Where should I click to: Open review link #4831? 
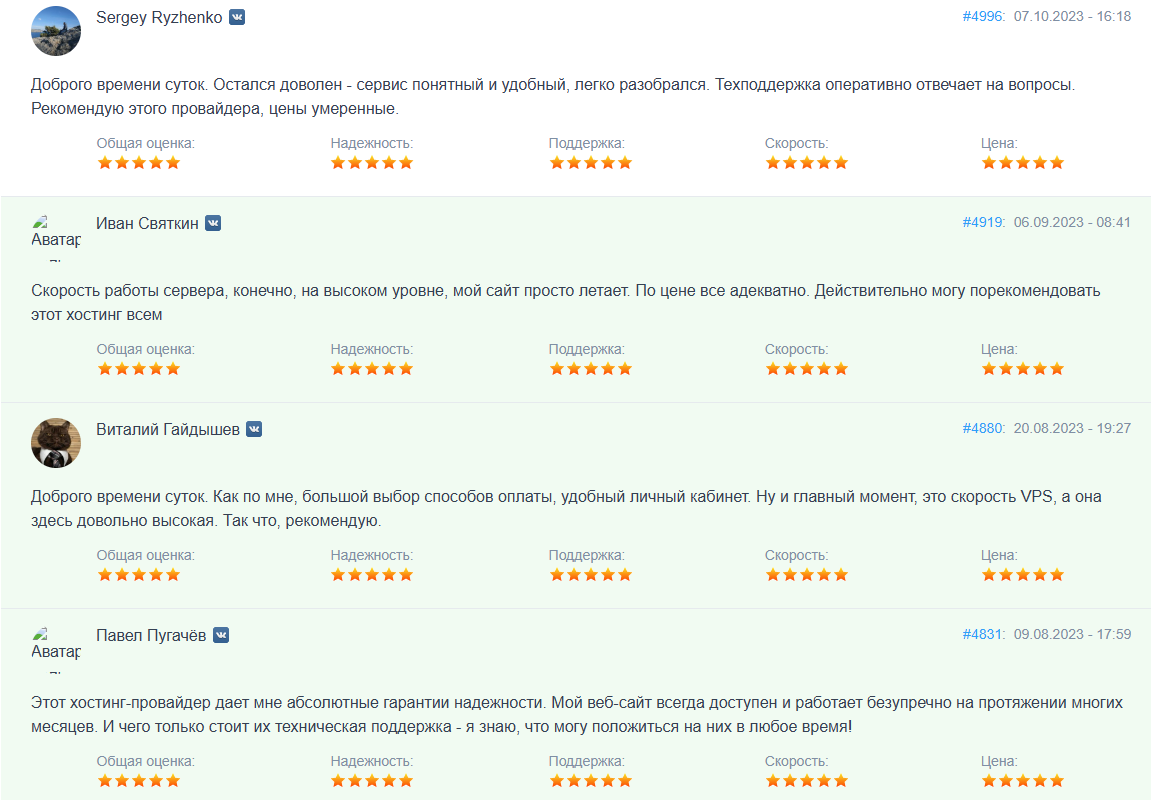[983, 634]
